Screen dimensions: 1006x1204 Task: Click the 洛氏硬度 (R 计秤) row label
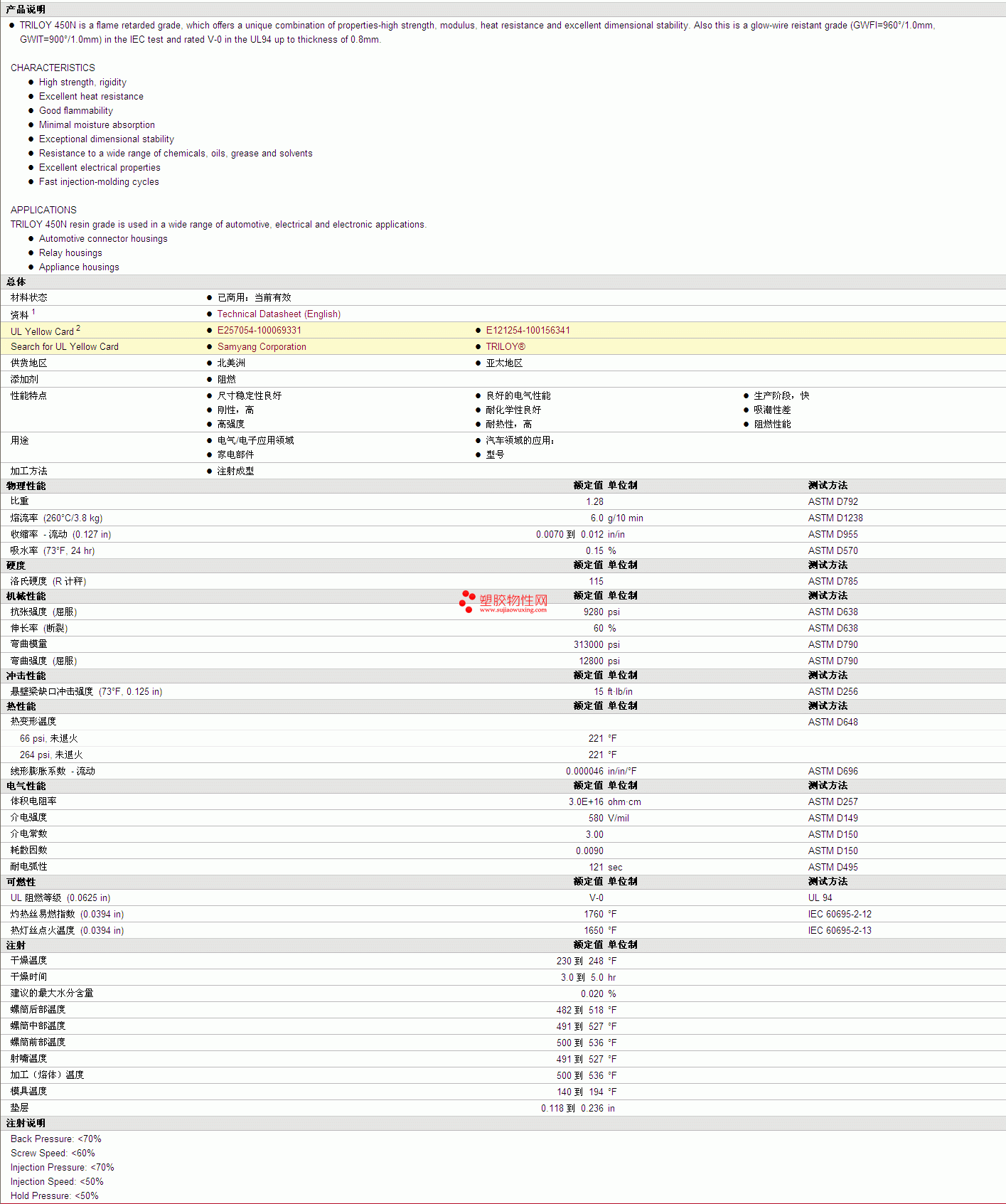(48, 582)
